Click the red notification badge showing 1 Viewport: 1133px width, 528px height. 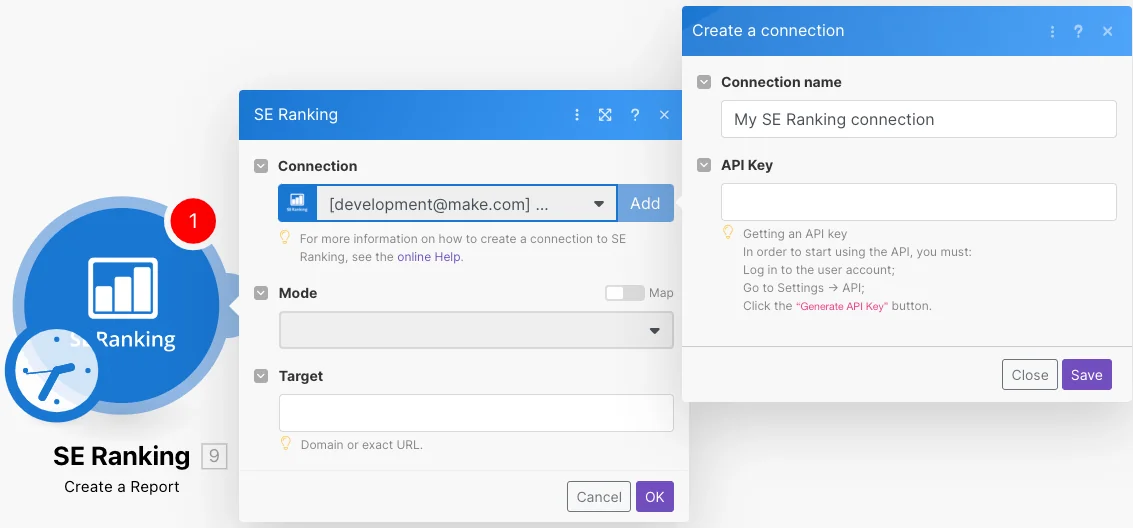pos(193,220)
